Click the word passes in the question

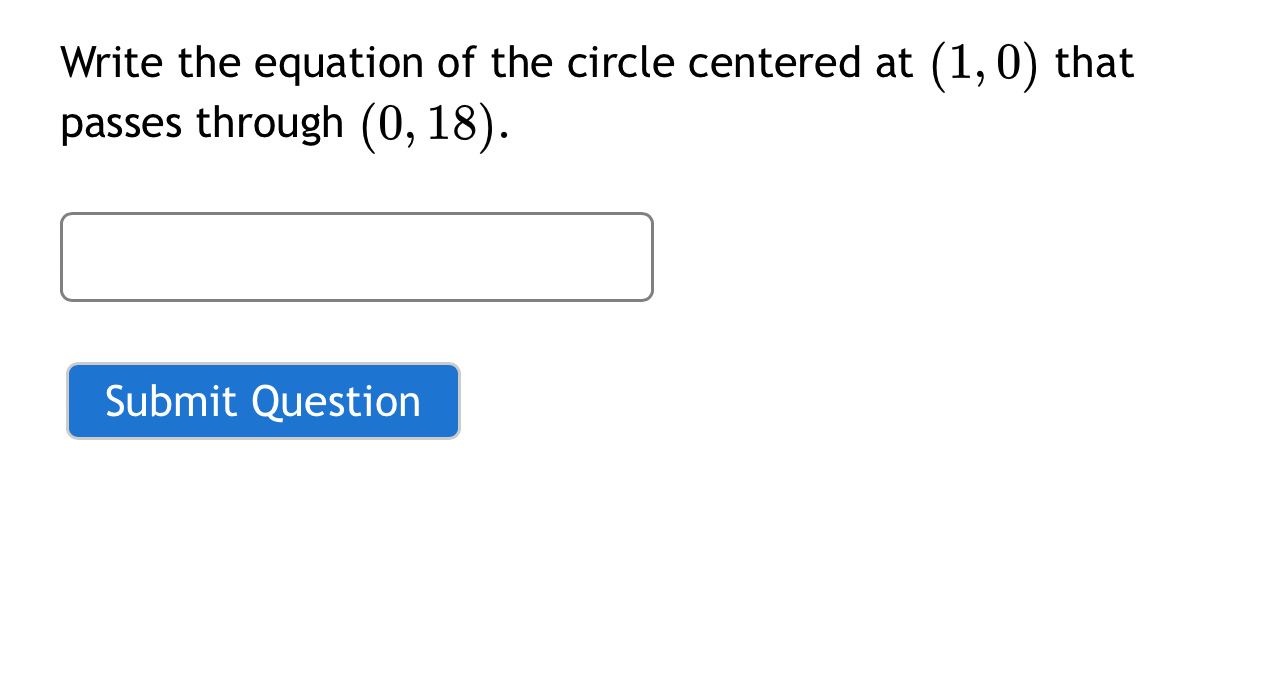pos(120,123)
